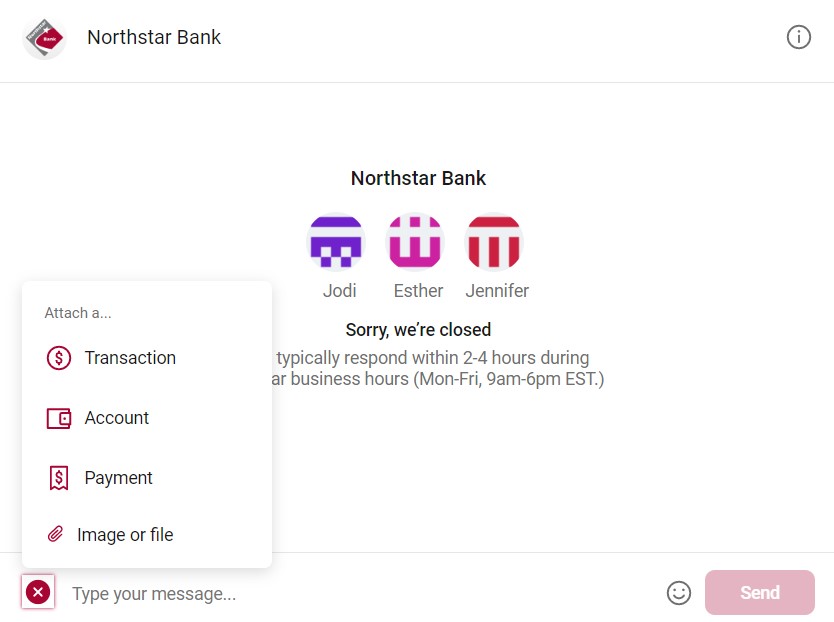Screen dimensions: 834x622
Task: Click Esther's pink avatar
Action: coord(415,242)
